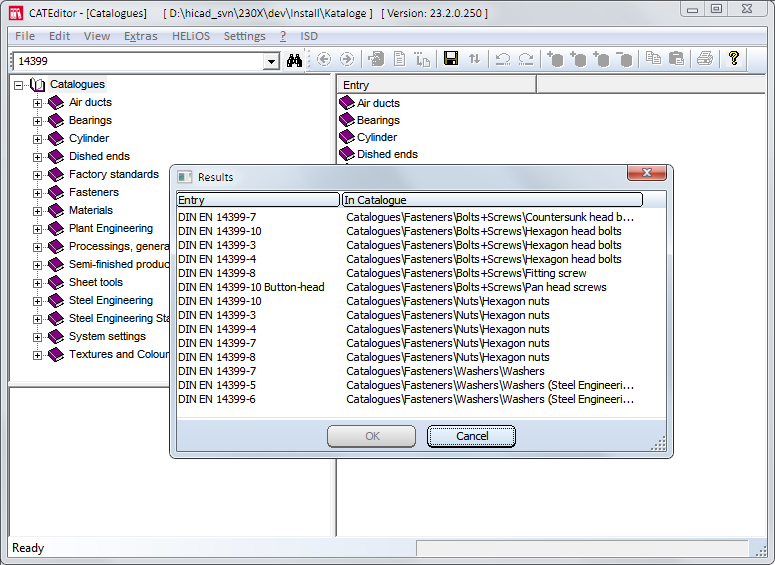775x565 pixels.
Task: Click the Ready status bar text
Action: click(28, 548)
